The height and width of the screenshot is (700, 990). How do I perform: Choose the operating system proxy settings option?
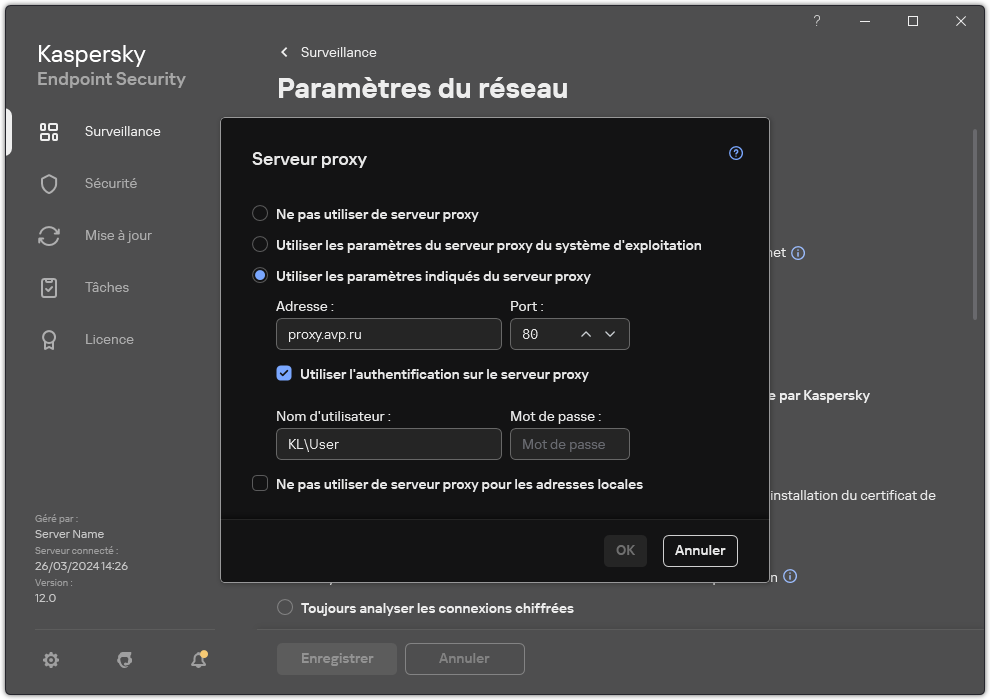click(x=260, y=245)
